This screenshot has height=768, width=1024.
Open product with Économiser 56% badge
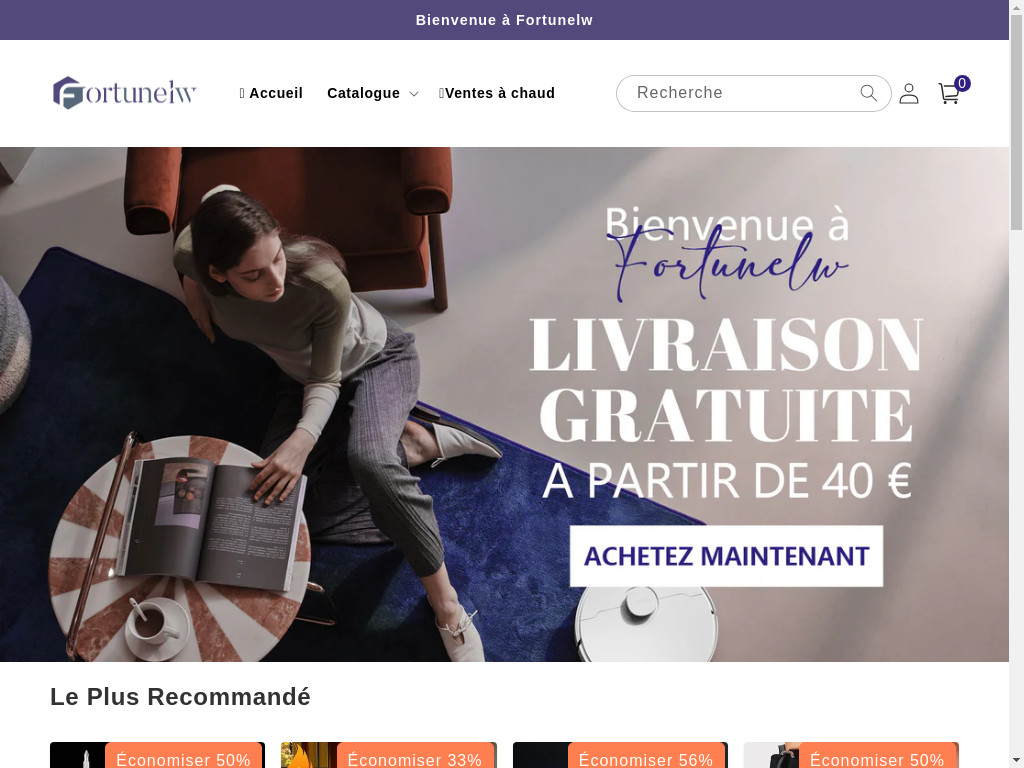pyautogui.click(x=620, y=755)
